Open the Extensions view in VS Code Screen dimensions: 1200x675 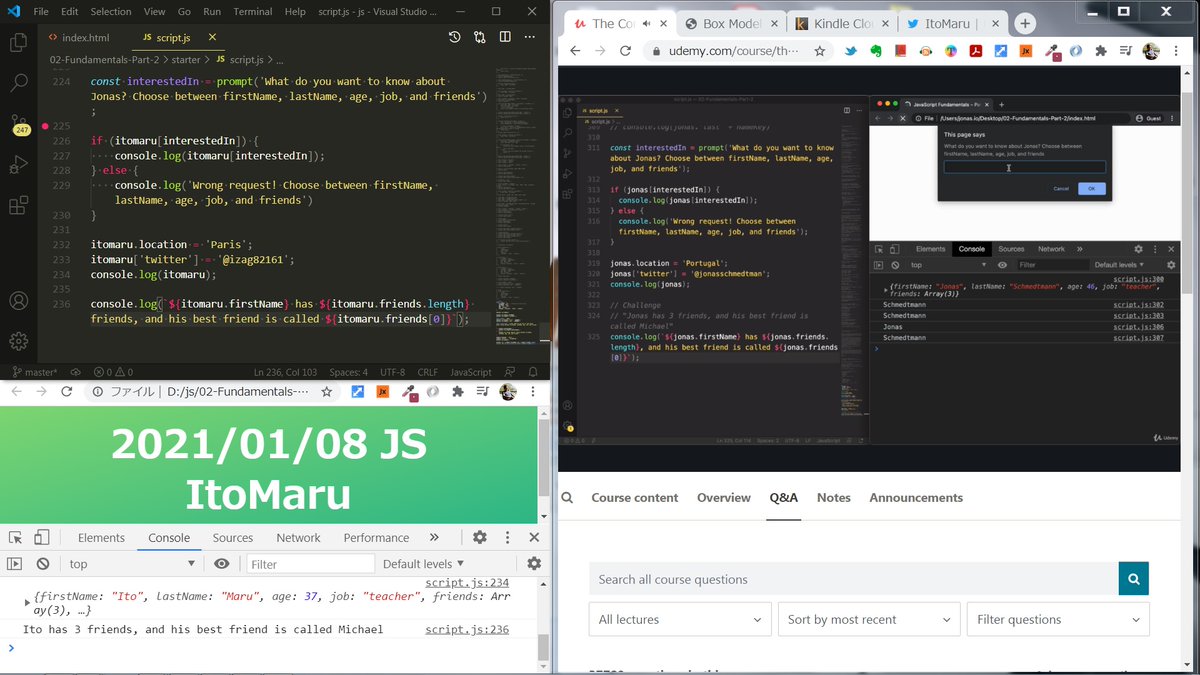point(18,206)
